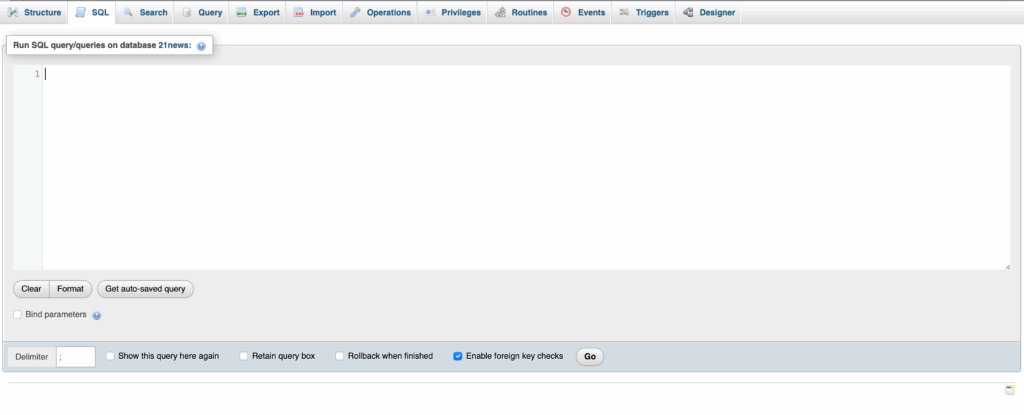The height and width of the screenshot is (415, 1024).
Task: Run the query with Go button
Action: (590, 357)
